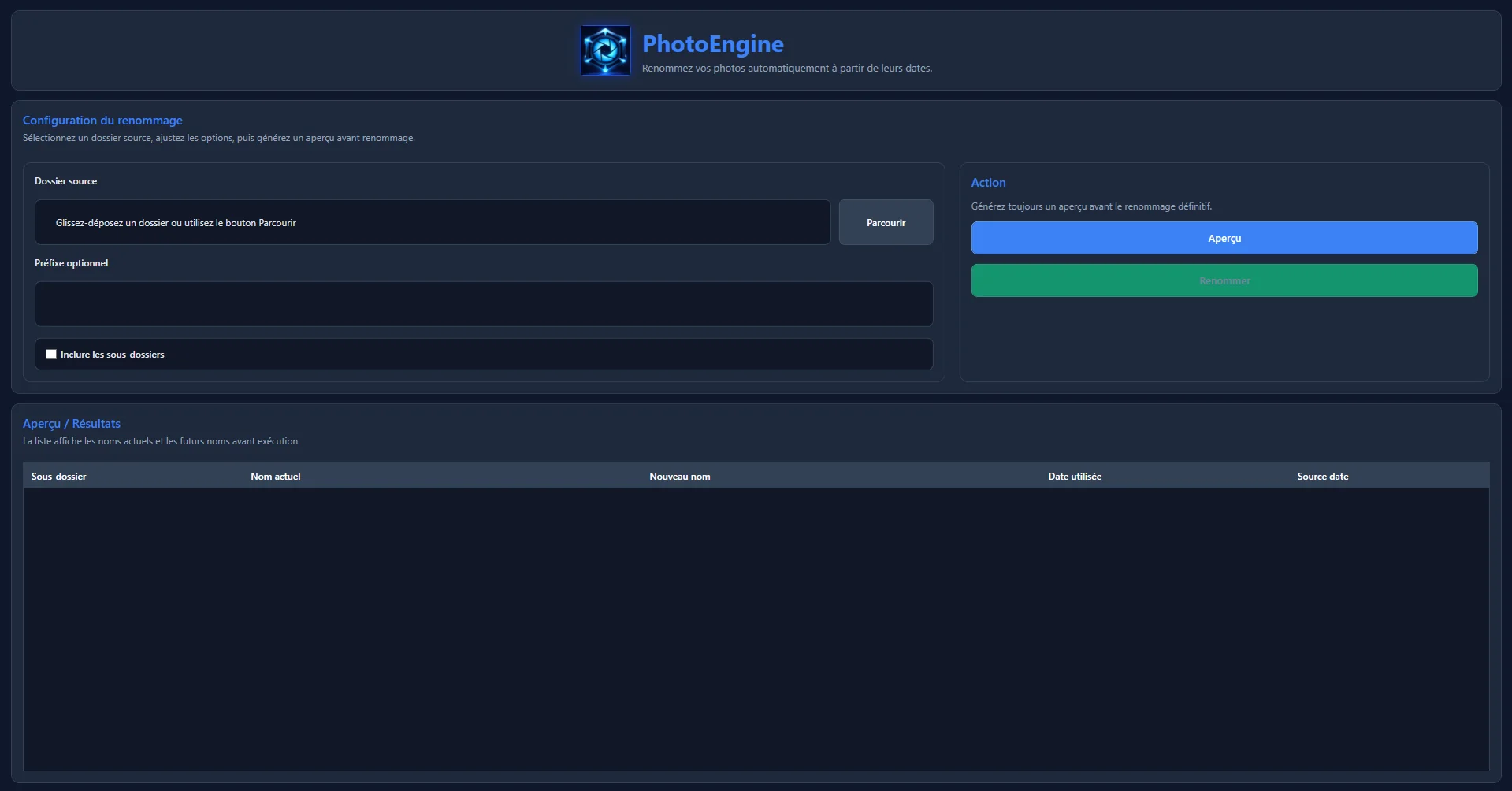
Task: Click the Configuration du renommage heading
Action: pyautogui.click(x=102, y=121)
